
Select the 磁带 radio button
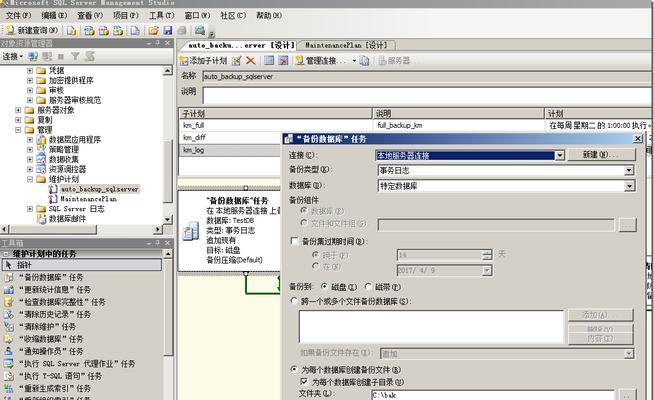[368, 287]
